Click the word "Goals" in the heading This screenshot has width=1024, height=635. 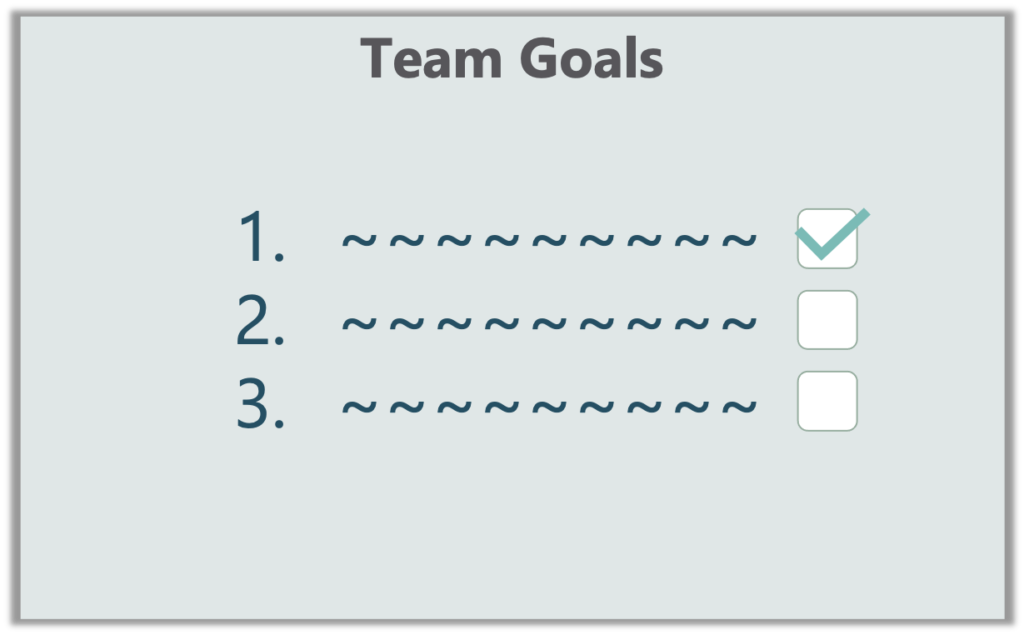(591, 59)
